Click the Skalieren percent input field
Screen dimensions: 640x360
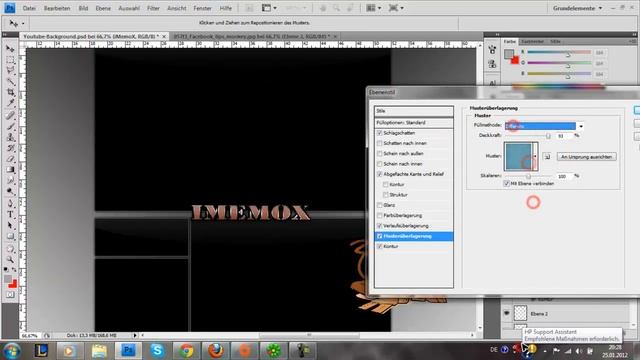[564, 176]
